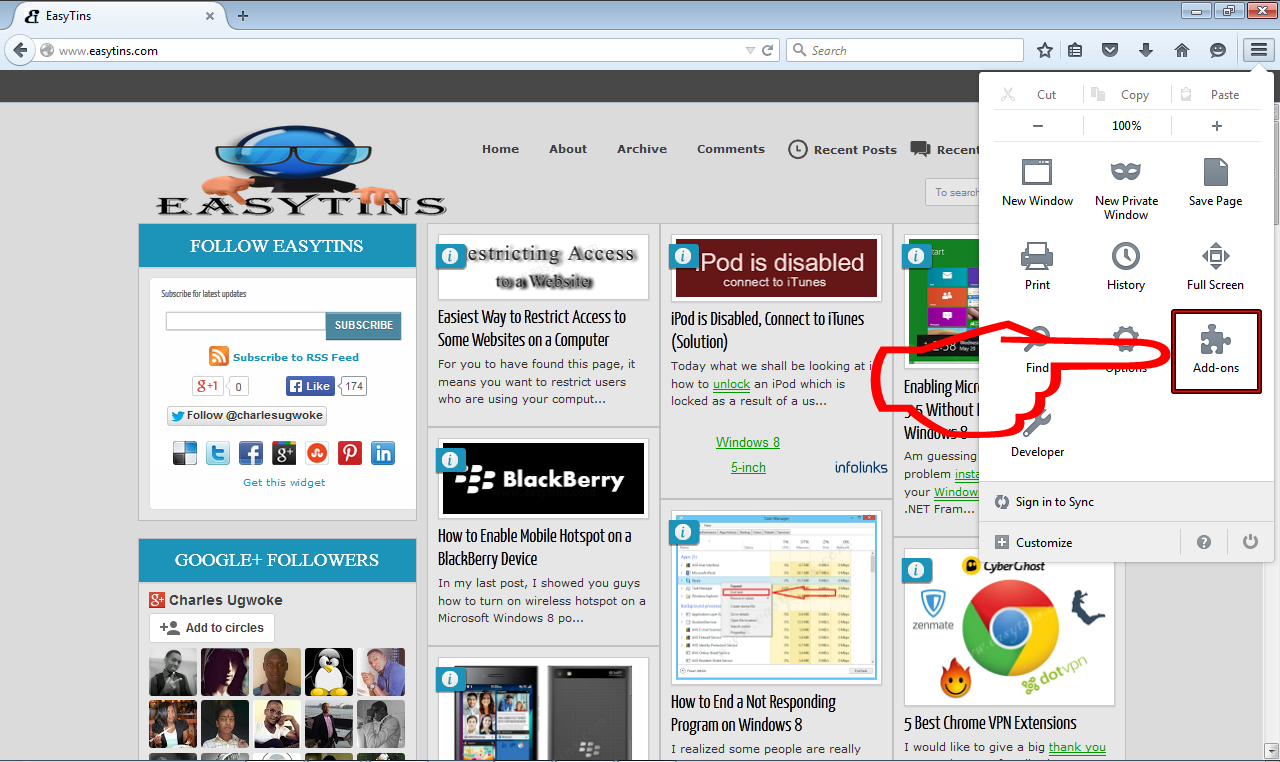Reload the current page
Viewport: 1280px width, 762px height.
tap(768, 50)
